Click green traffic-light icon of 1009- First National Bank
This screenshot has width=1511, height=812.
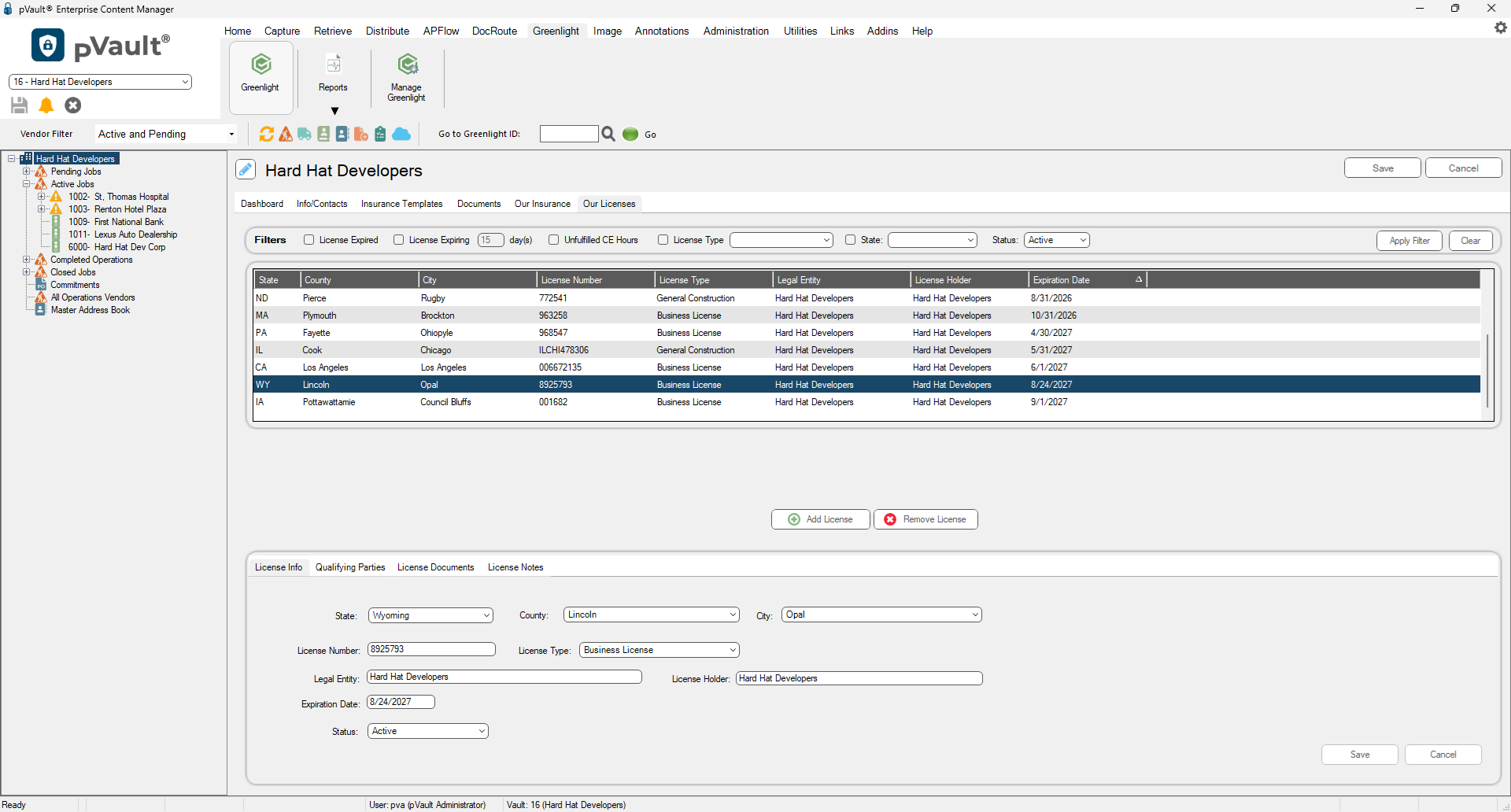(56, 222)
